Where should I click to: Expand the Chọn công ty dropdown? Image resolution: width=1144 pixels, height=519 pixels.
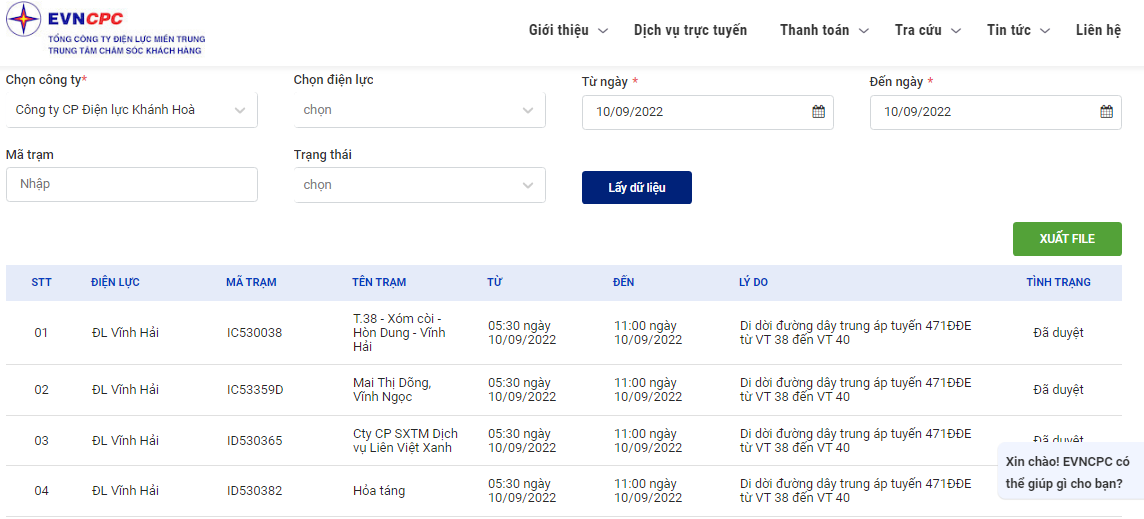click(x=131, y=110)
